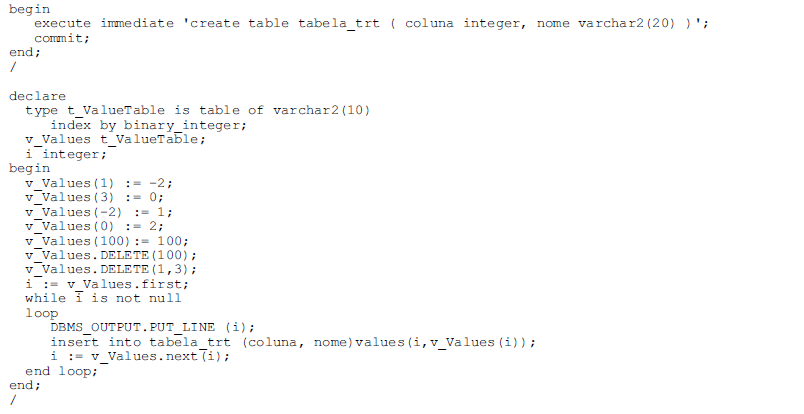
Task: Click the 'v_Values(1) := -2;' assignment
Action: coord(99,183)
